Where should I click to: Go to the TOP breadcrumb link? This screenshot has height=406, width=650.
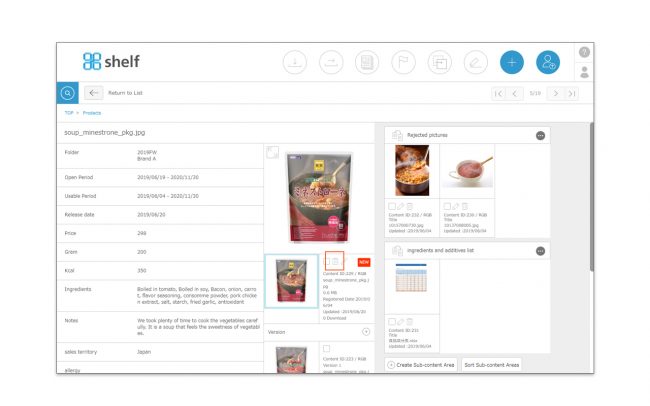[69, 113]
